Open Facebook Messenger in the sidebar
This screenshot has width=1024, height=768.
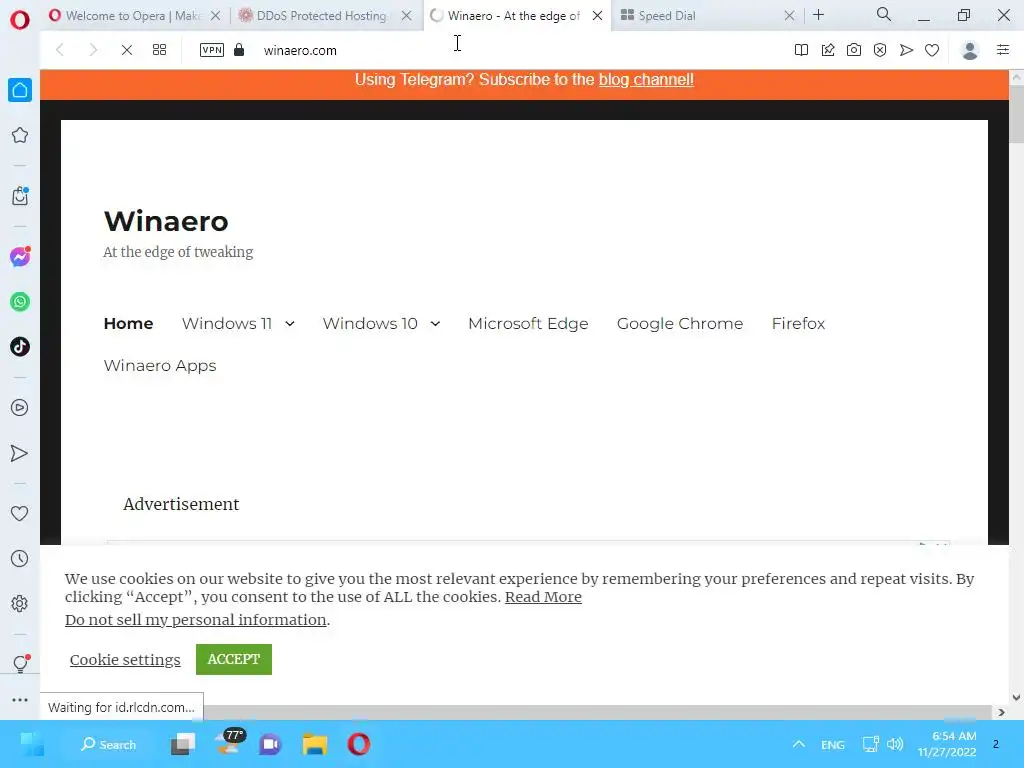(x=20, y=257)
